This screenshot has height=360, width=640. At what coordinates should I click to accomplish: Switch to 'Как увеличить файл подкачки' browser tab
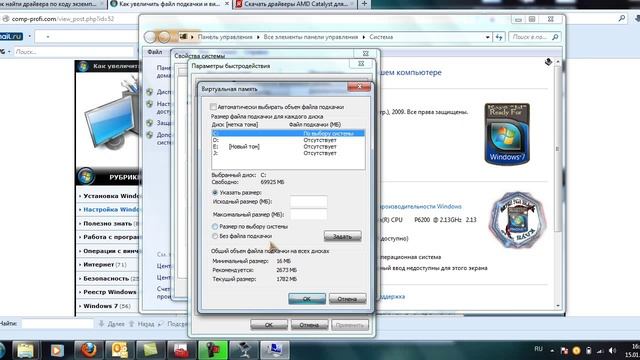[x=170, y=4]
